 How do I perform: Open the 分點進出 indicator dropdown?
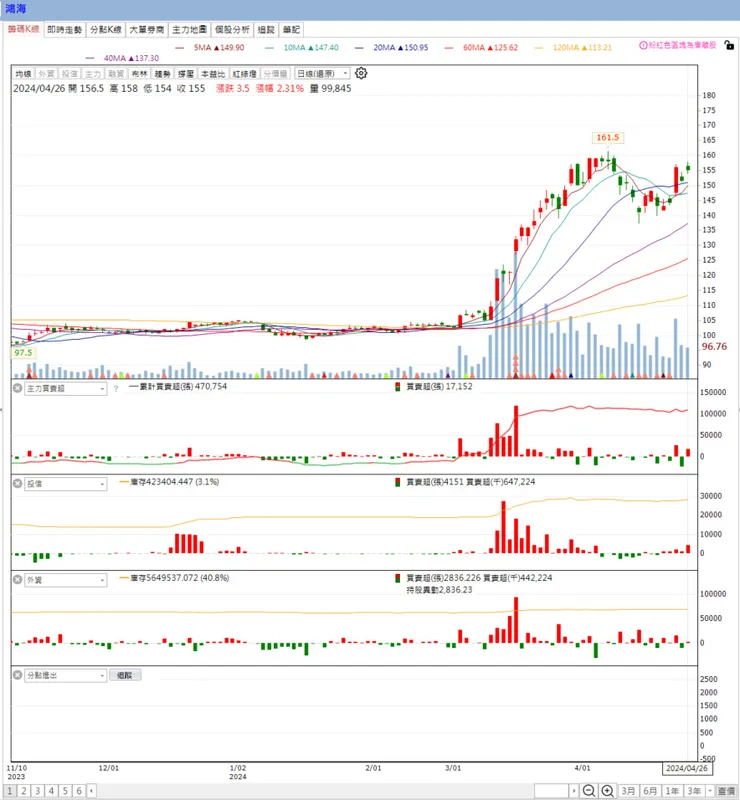[x=66, y=675]
